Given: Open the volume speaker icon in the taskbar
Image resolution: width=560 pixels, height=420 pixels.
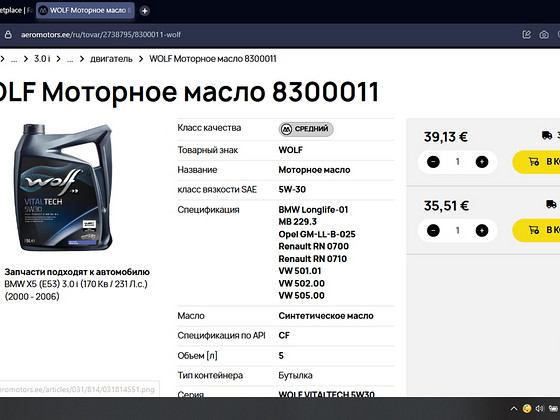Looking at the screenshot, I should (539, 409).
